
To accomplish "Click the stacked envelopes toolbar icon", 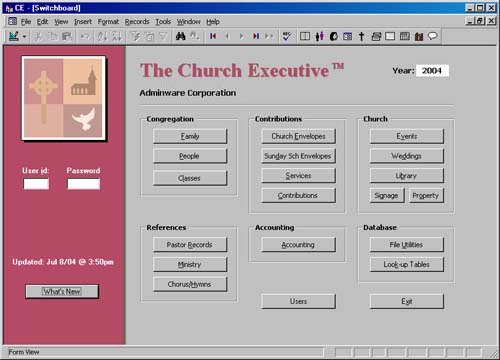I will [x=376, y=36].
